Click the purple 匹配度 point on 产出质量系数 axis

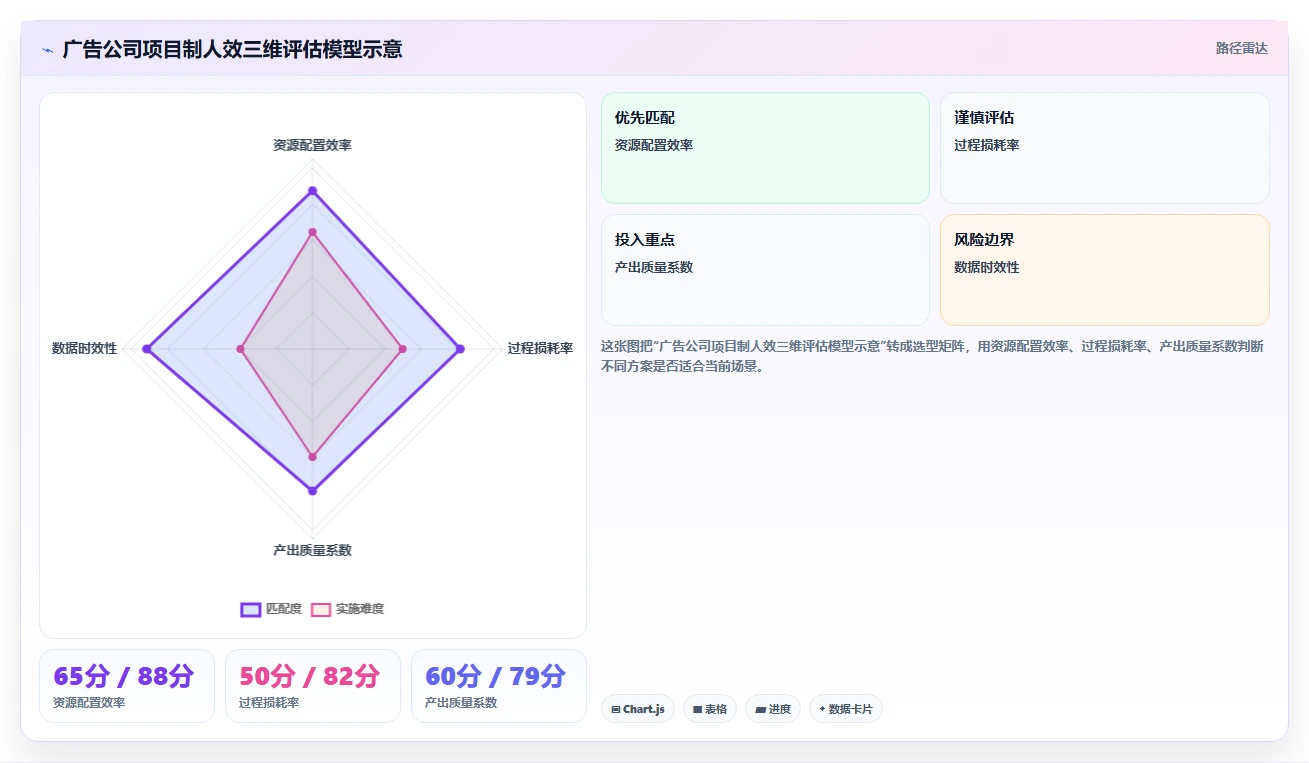click(x=312, y=491)
